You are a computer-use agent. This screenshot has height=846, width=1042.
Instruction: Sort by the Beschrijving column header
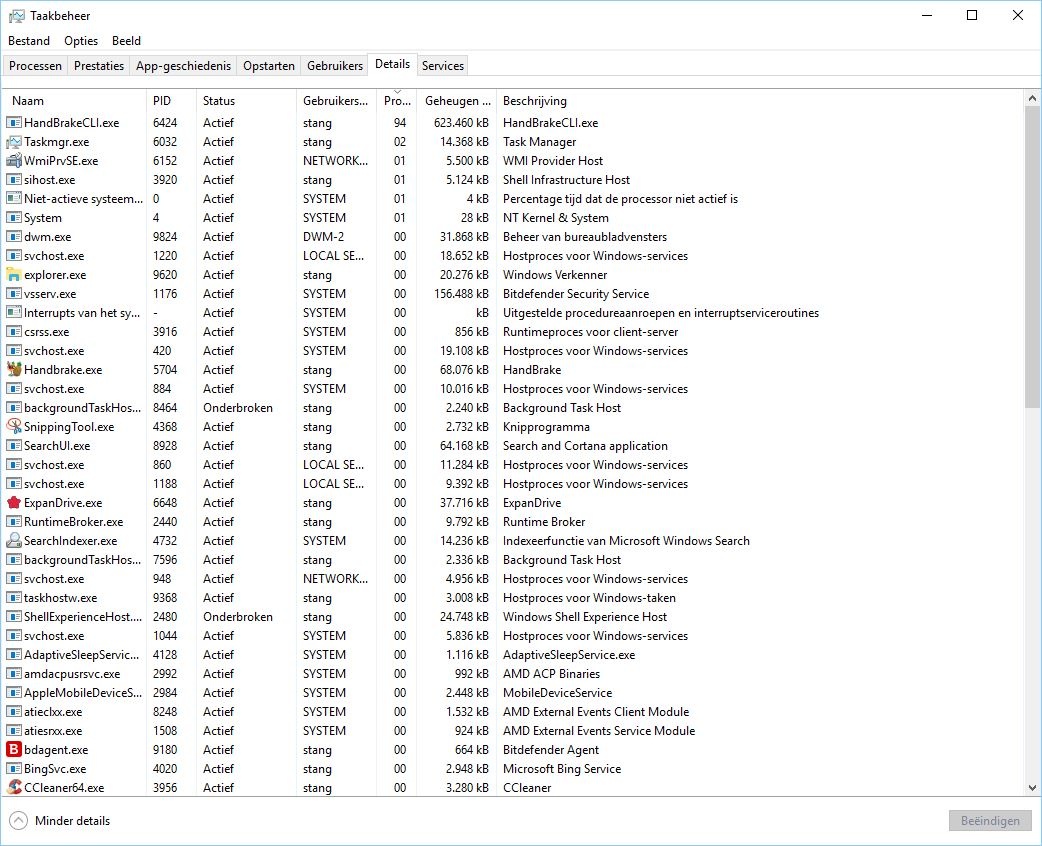(760, 101)
